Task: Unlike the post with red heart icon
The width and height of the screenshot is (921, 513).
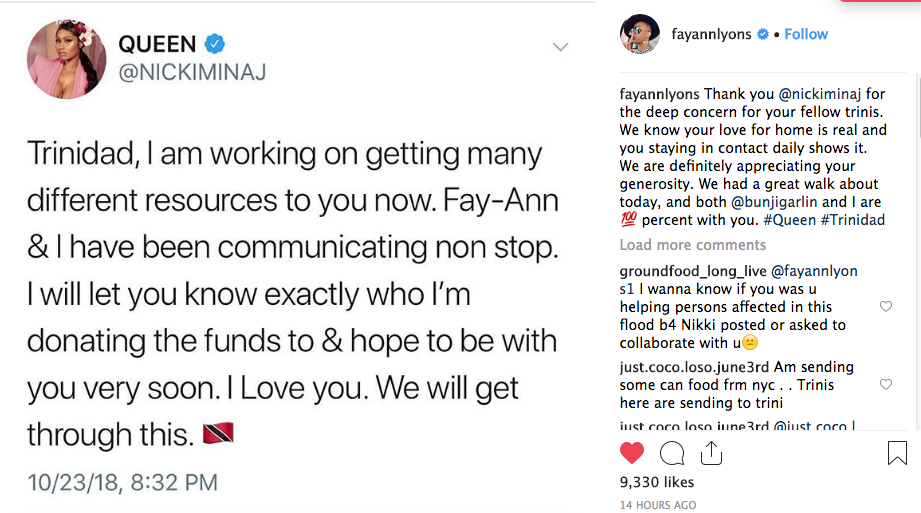Action: [x=632, y=454]
